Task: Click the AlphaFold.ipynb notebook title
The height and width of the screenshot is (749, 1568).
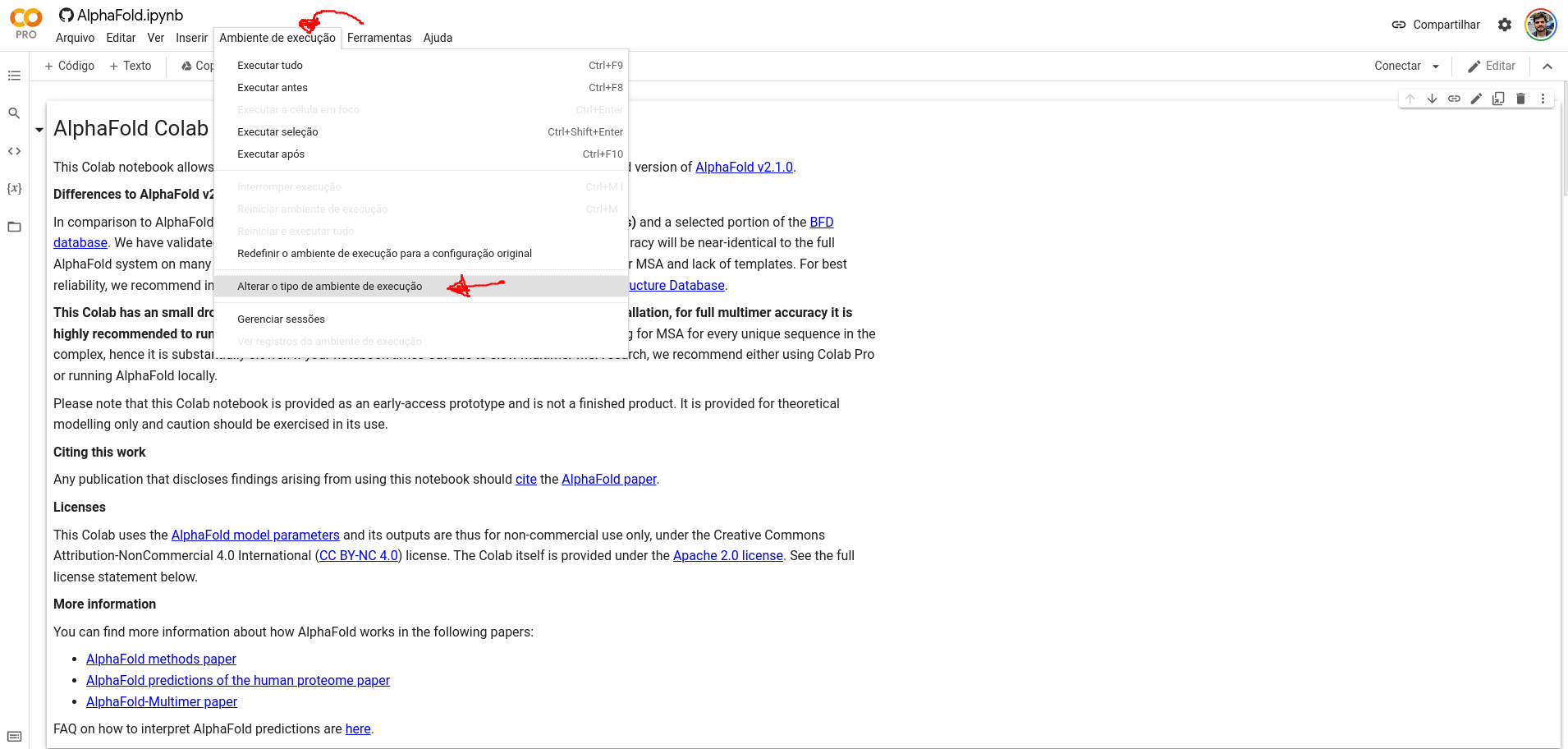Action: click(x=130, y=15)
